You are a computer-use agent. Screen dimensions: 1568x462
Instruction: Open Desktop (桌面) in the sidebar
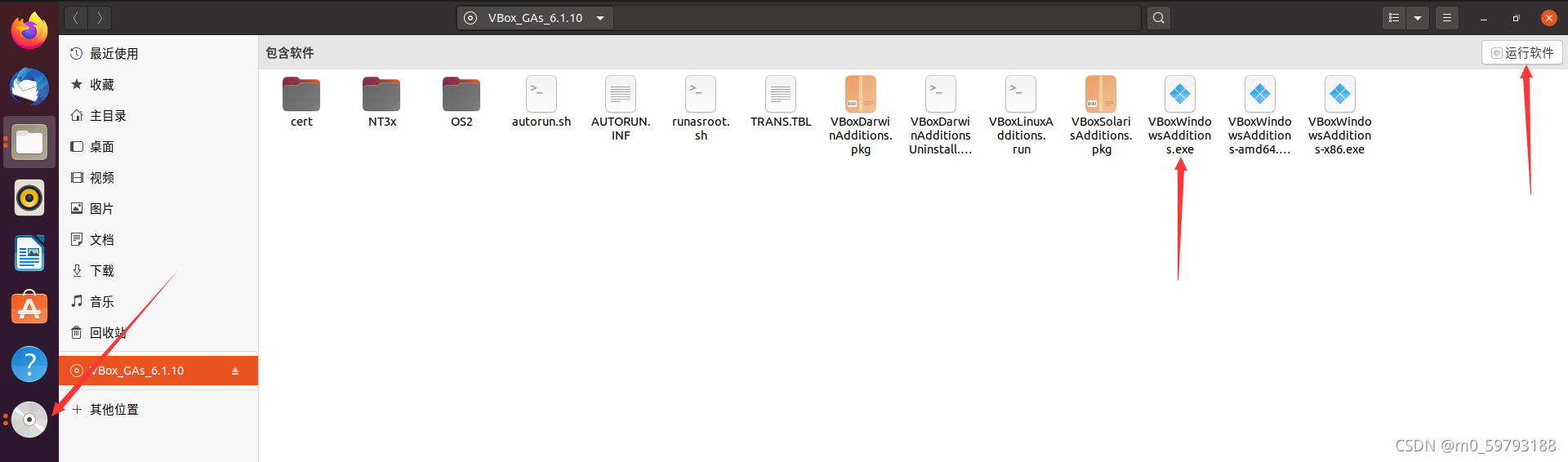click(x=158, y=147)
